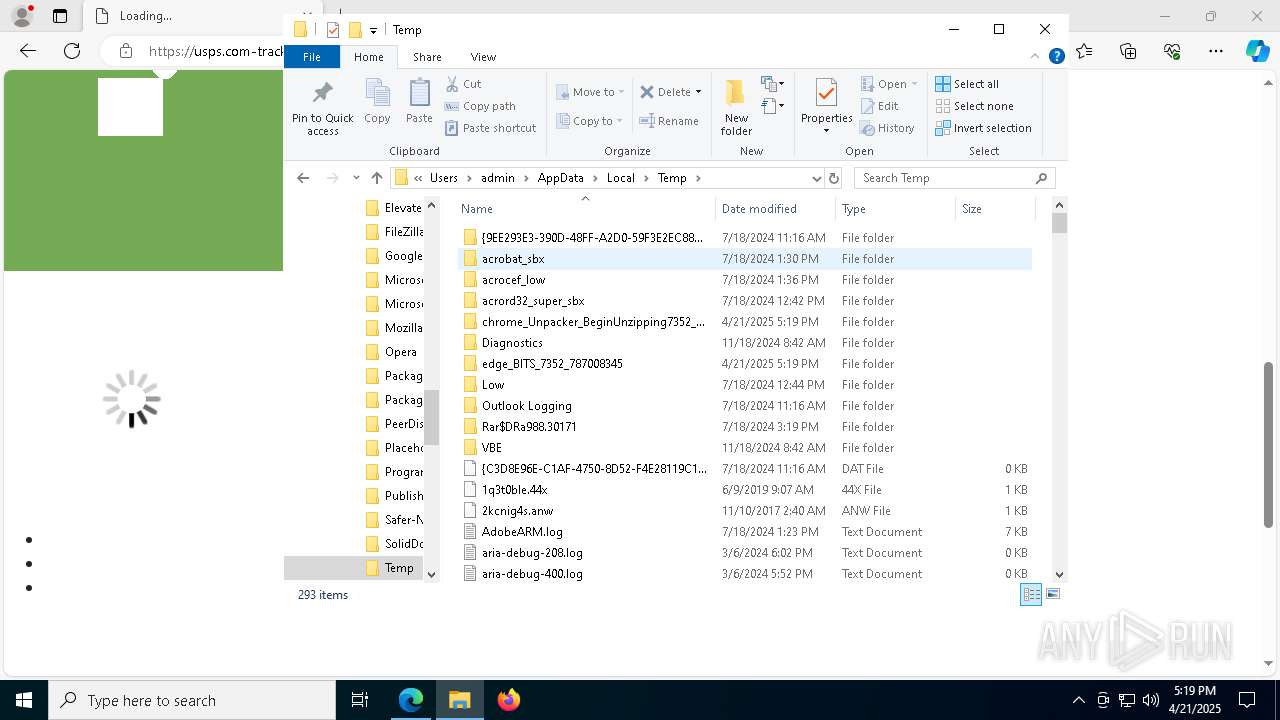The width and height of the screenshot is (1280, 720).
Task: Sort by Size column header
Action: 995,209
